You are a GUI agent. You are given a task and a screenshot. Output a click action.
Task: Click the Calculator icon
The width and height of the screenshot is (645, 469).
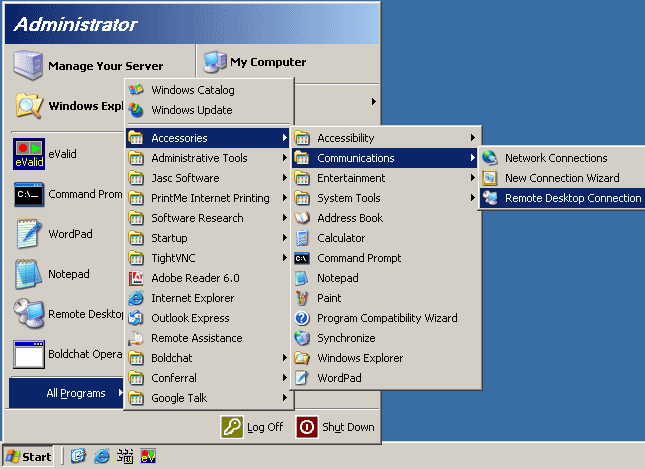click(302, 238)
